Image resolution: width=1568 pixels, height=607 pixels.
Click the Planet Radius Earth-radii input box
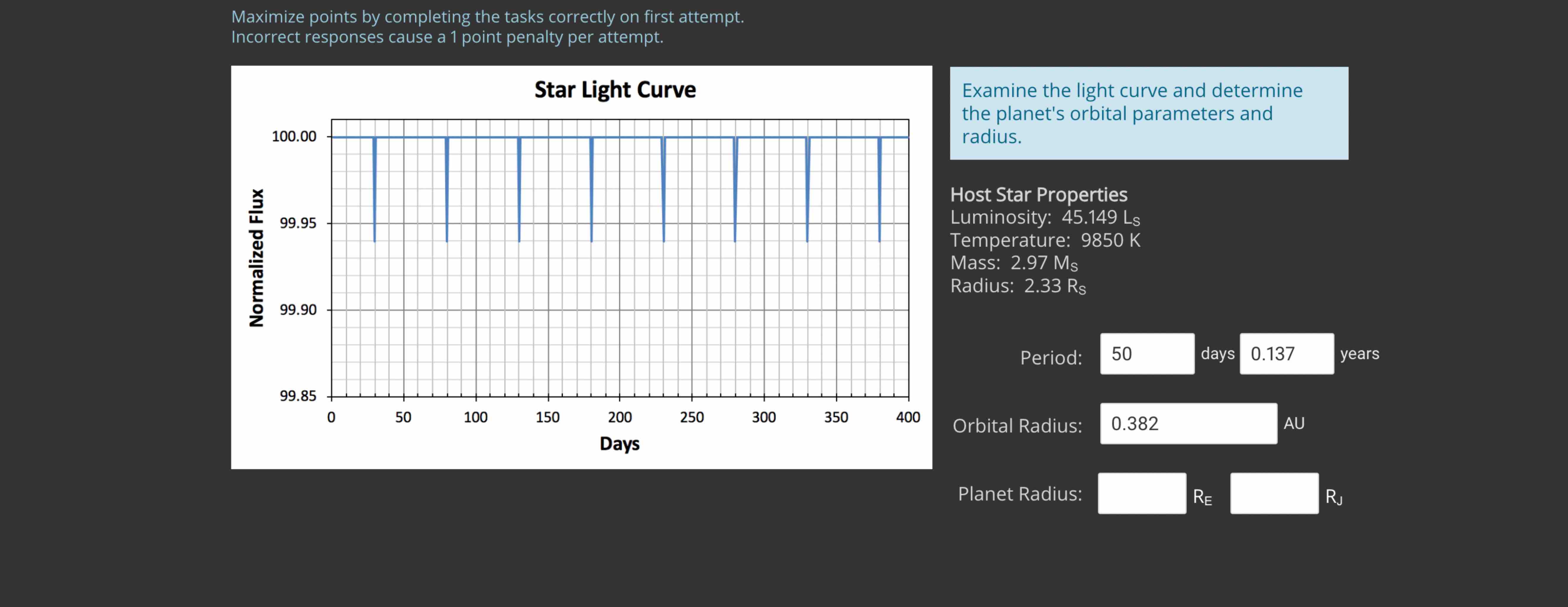(1141, 494)
